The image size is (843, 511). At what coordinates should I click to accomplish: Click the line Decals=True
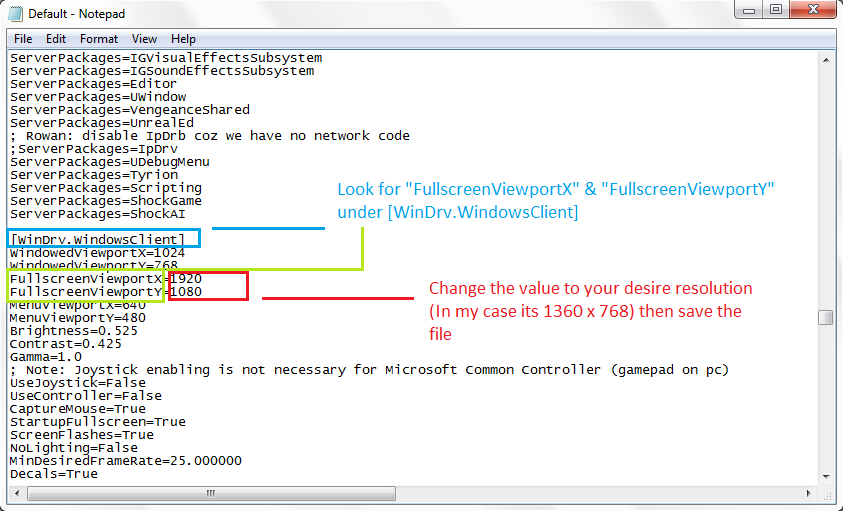coord(54,474)
